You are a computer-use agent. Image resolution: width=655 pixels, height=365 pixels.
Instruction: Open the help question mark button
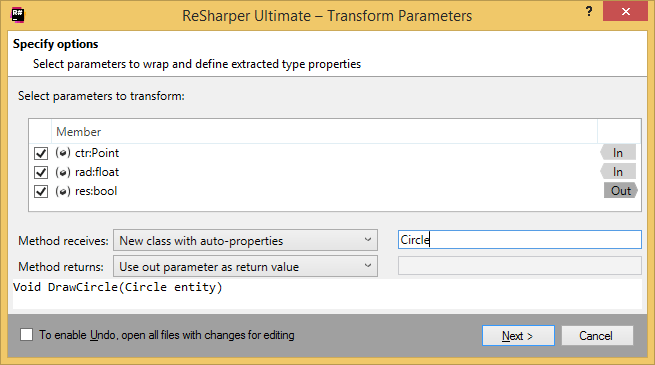tap(589, 11)
